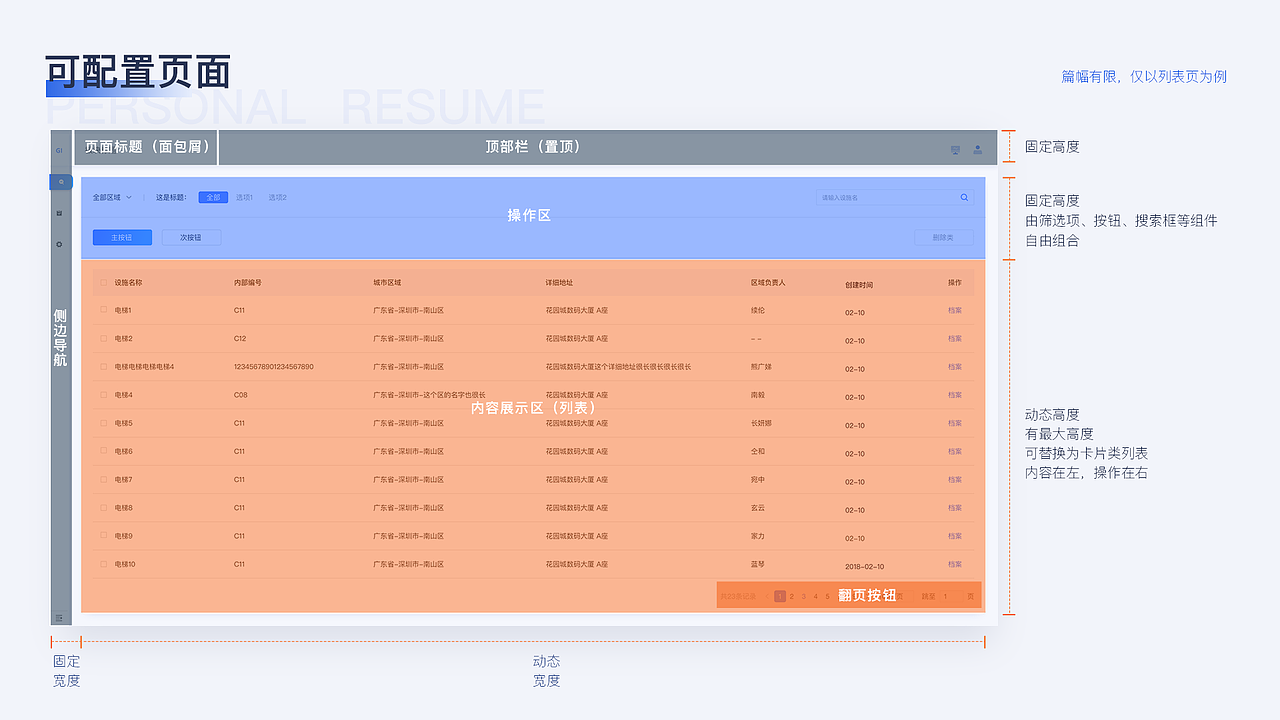The height and width of the screenshot is (720, 1280).
Task: Check the box for row 电梯7
Action: pos(103,479)
